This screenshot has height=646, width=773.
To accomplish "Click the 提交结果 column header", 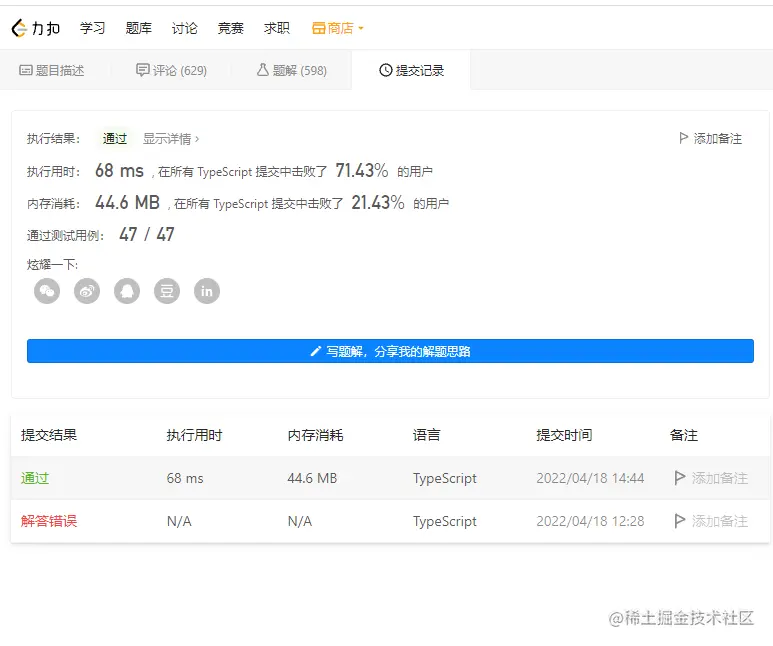I will tap(49, 435).
